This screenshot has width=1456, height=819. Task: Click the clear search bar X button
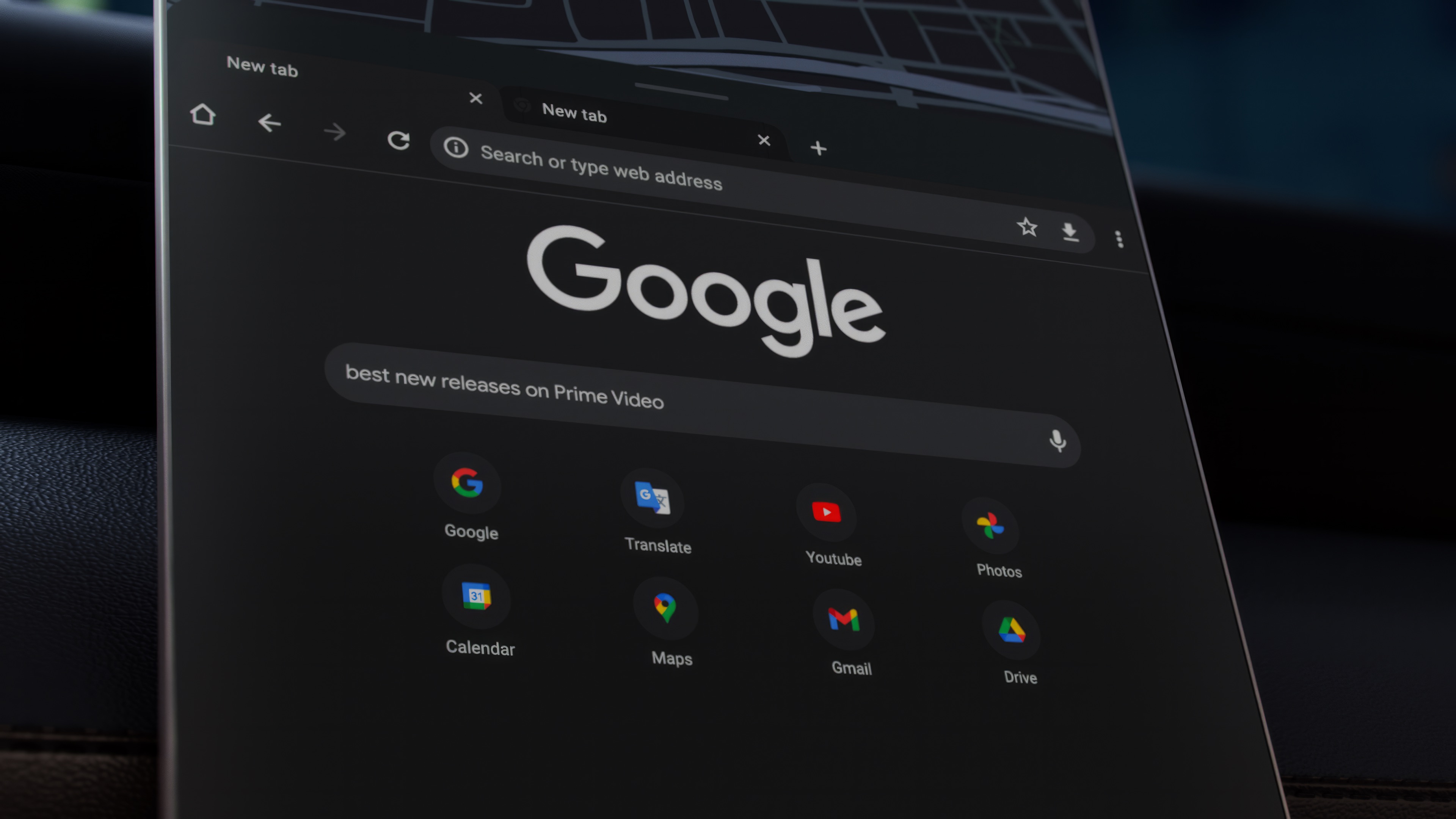pyautogui.click(x=763, y=140)
